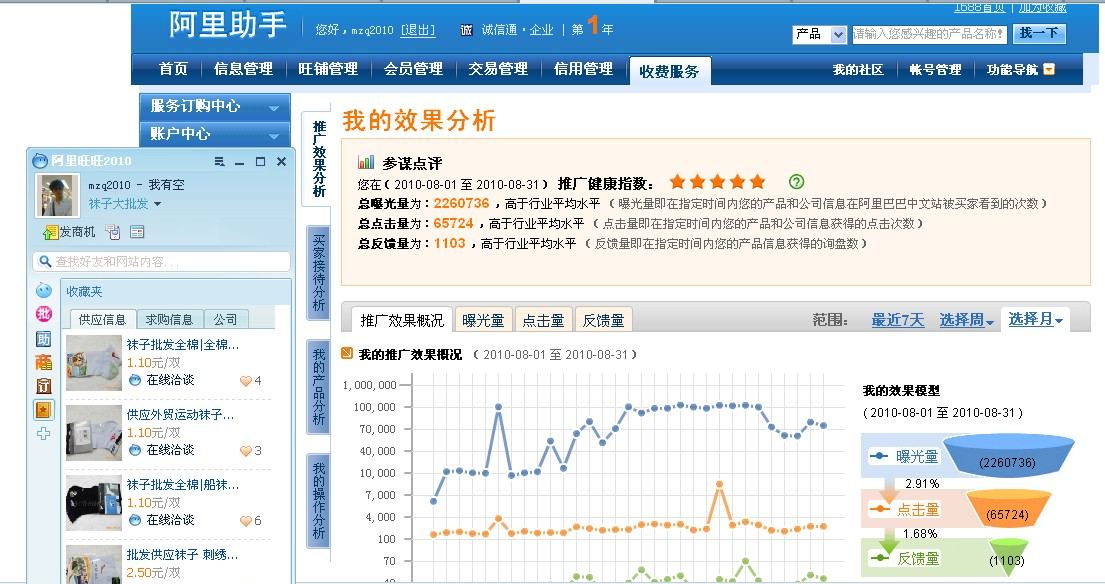Click the 发商机 publish icon in AliWangwang
This screenshot has height=584, width=1105.
click(x=50, y=232)
